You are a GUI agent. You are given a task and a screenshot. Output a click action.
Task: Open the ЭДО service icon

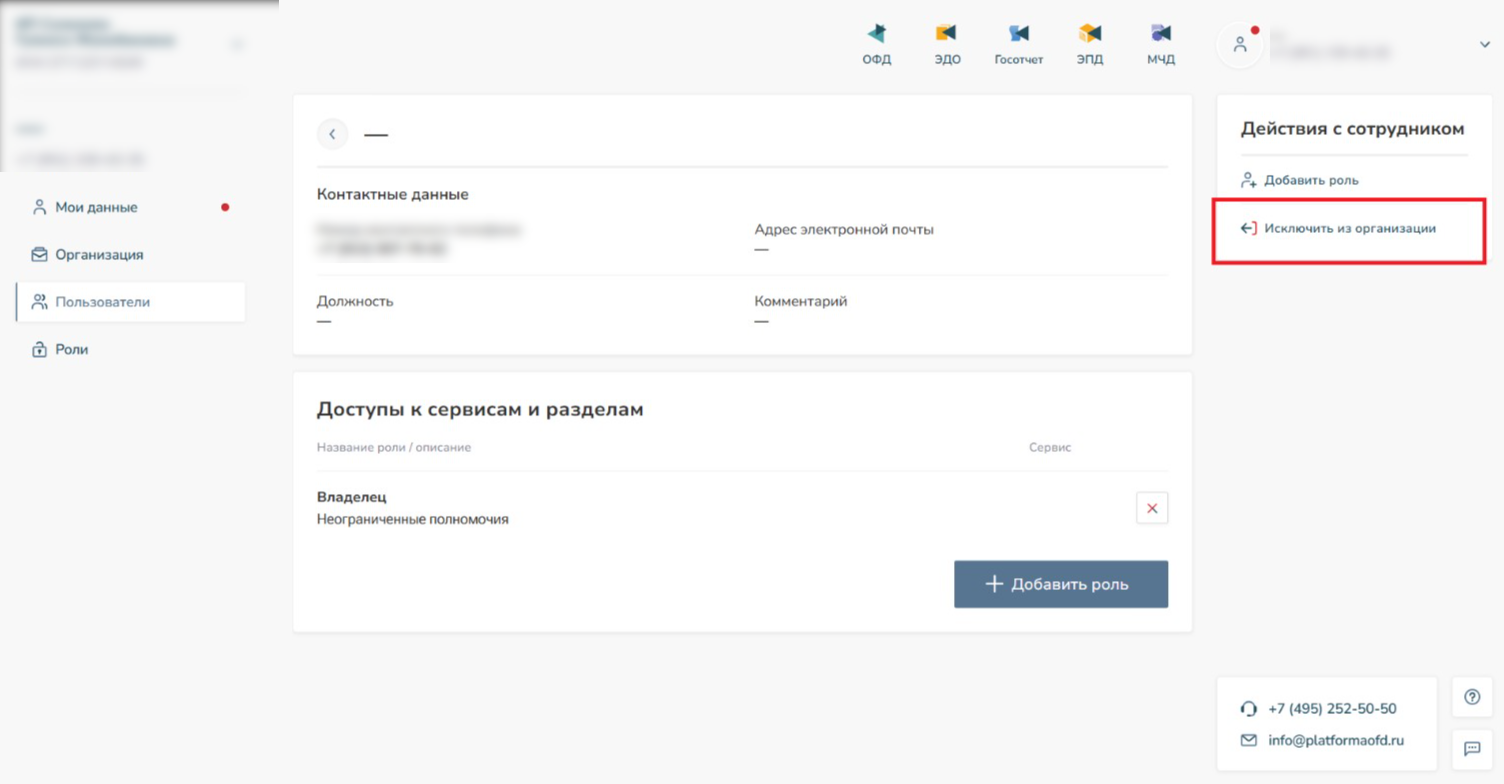(946, 44)
